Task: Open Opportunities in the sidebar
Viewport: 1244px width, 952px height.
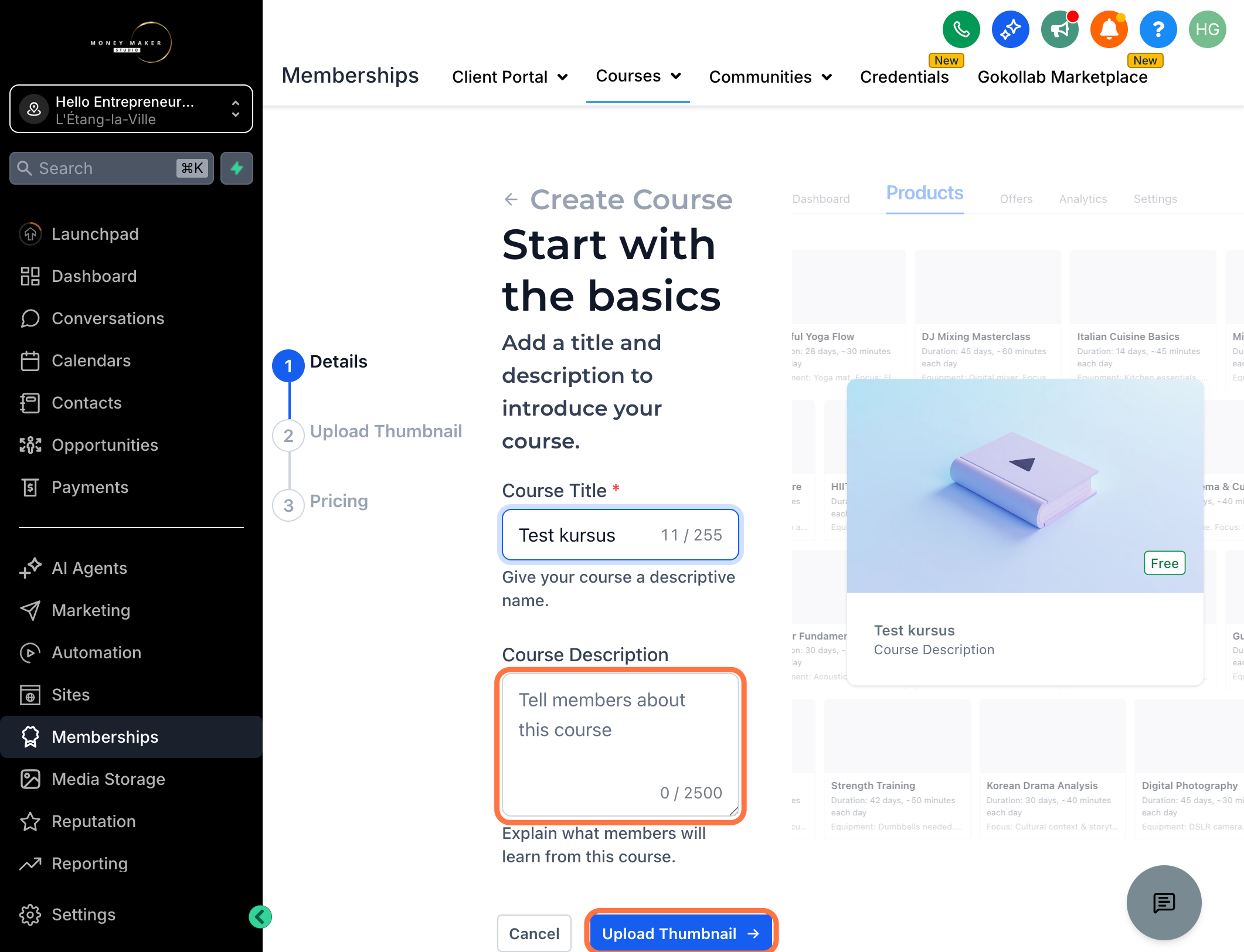Action: tap(131, 445)
